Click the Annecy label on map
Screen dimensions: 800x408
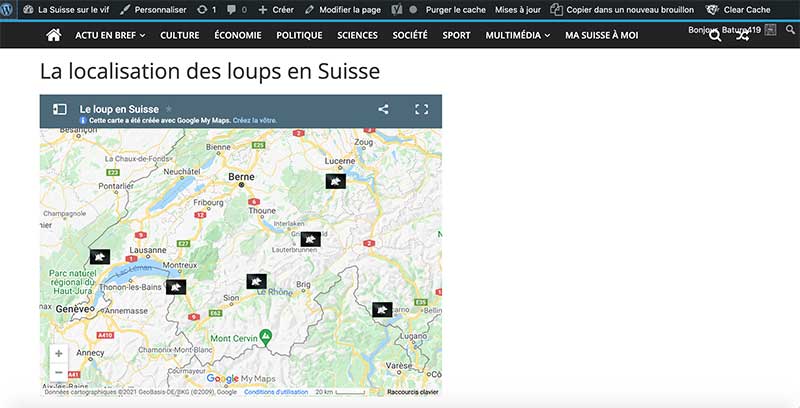[90, 353]
